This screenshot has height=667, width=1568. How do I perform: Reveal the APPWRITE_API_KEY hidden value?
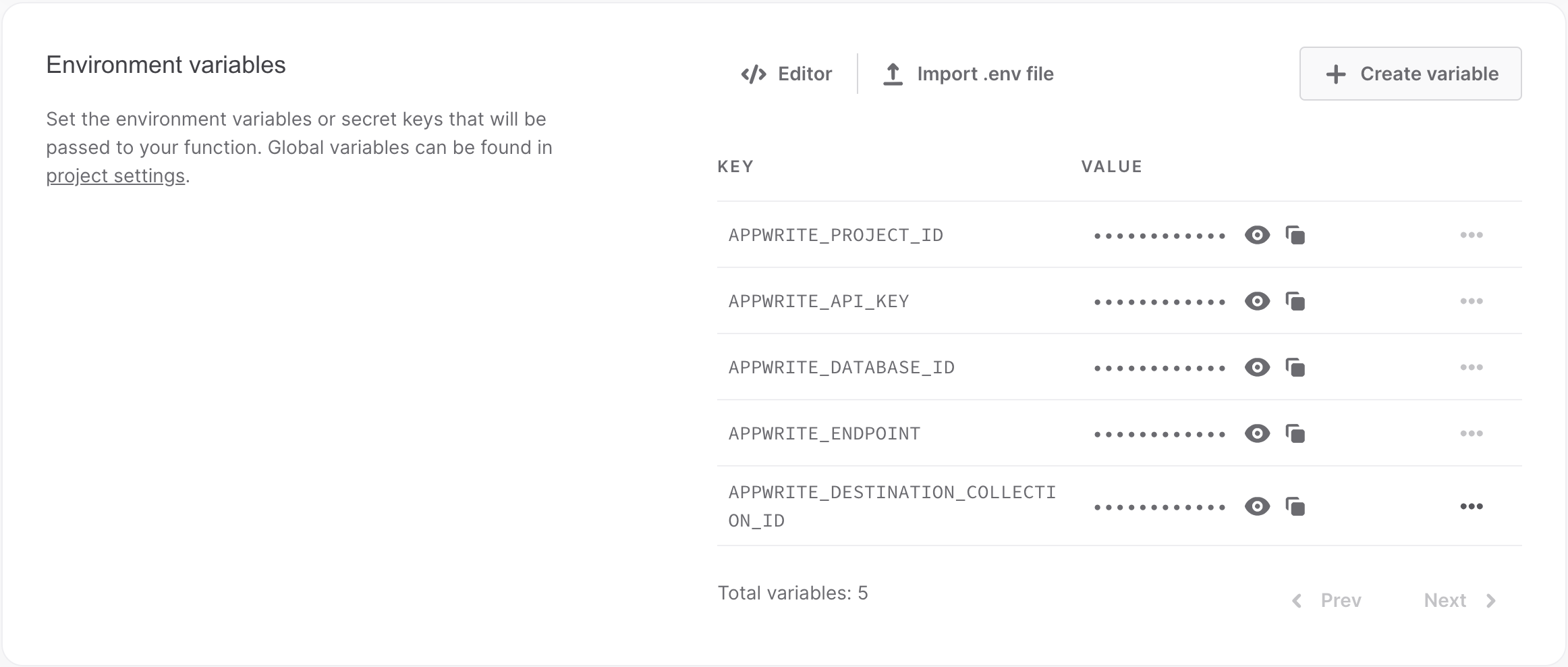[x=1256, y=301]
